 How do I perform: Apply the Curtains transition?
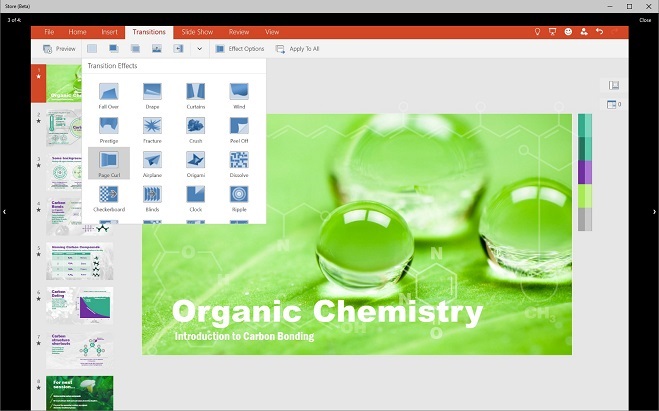pyautogui.click(x=195, y=96)
